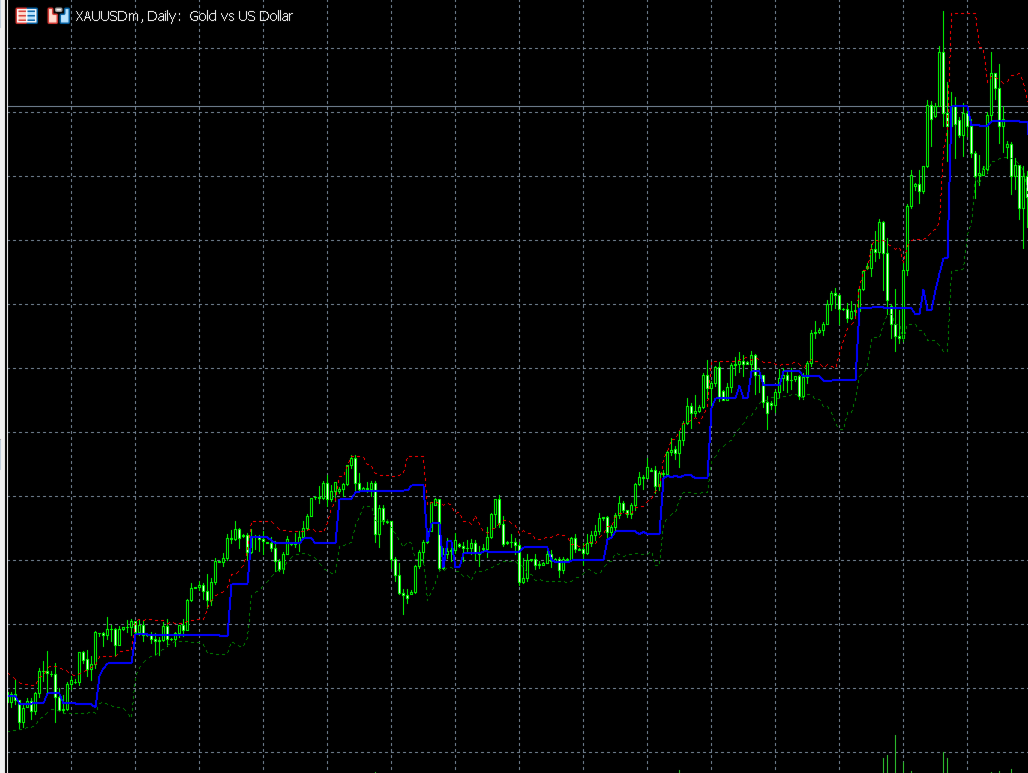Select the gray horizontal price line

pyautogui.click(x=517, y=107)
